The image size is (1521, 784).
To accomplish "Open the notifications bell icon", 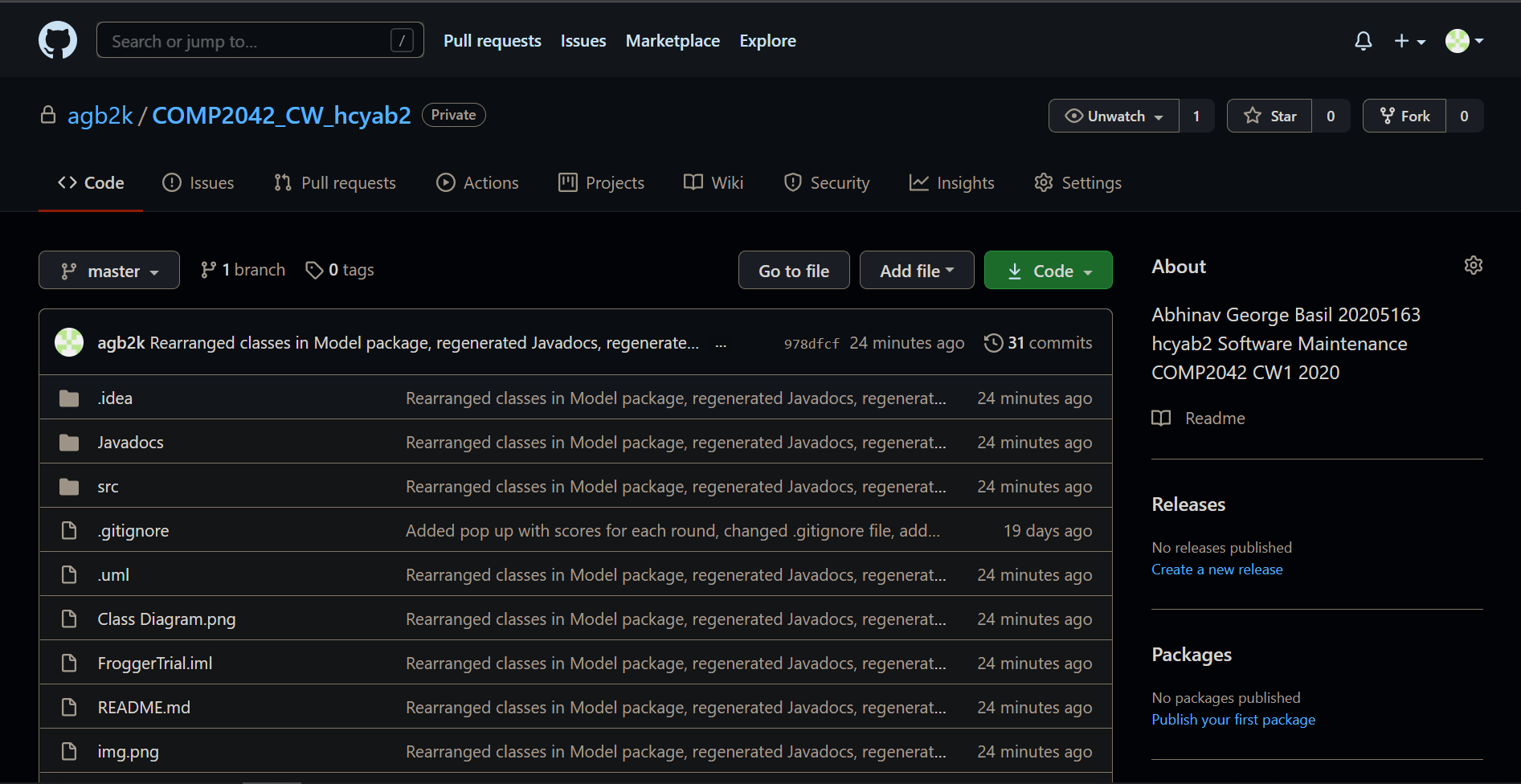I will 1363,41.
